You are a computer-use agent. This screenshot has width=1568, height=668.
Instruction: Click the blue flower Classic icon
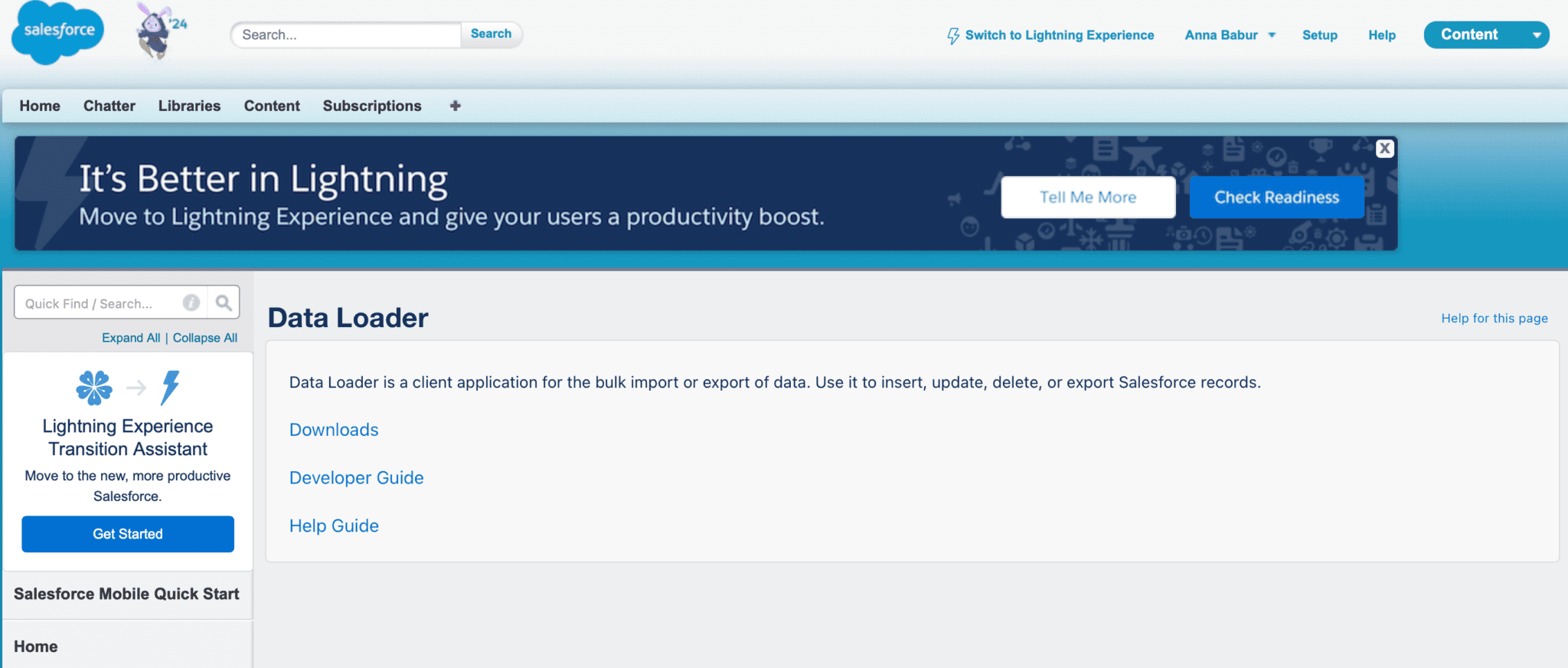pyautogui.click(x=94, y=388)
